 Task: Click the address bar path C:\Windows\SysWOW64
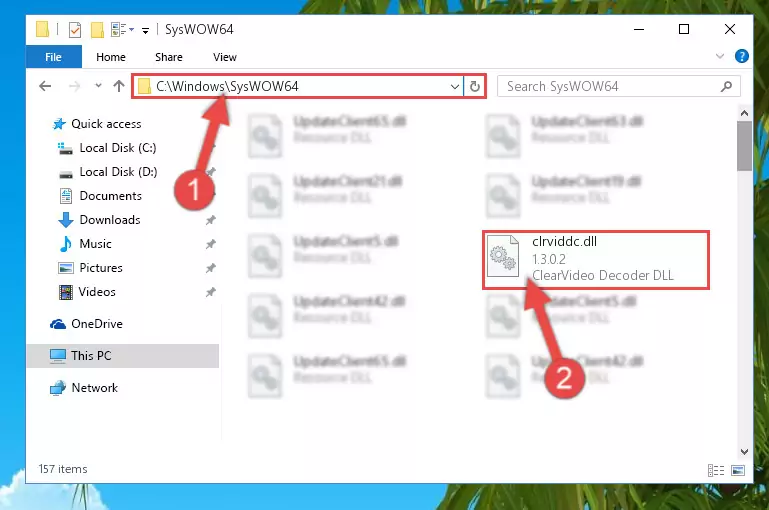227,86
